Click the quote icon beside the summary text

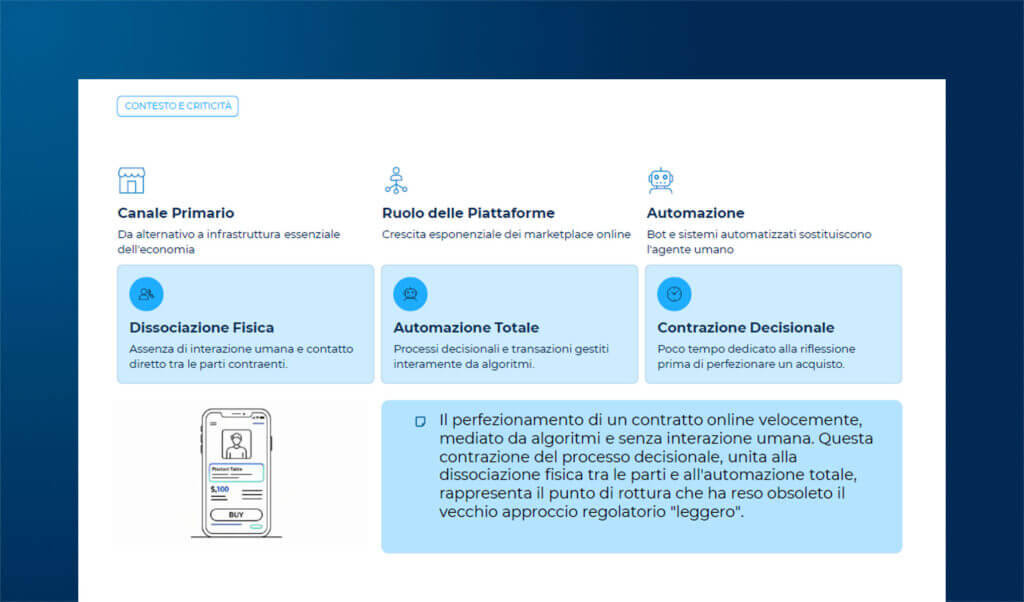(419, 420)
